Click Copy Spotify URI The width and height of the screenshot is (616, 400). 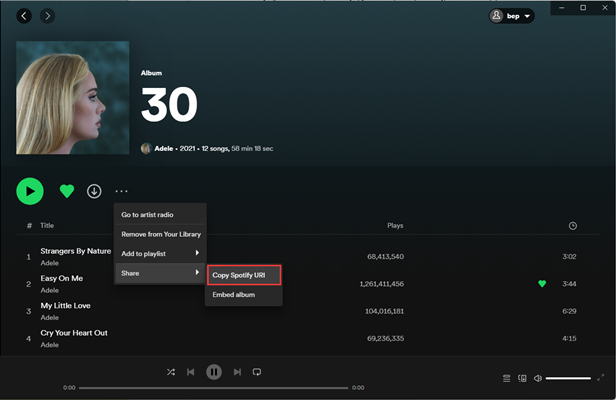point(244,275)
